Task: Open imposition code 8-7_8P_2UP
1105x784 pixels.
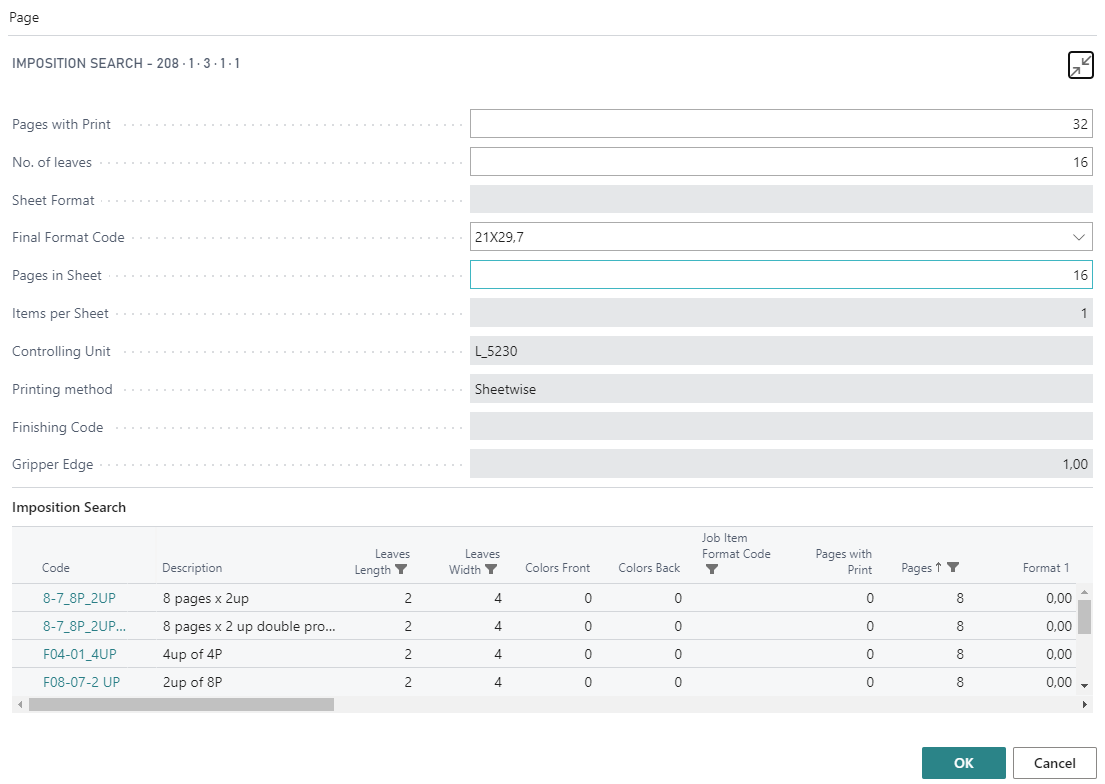Action: tap(79, 598)
